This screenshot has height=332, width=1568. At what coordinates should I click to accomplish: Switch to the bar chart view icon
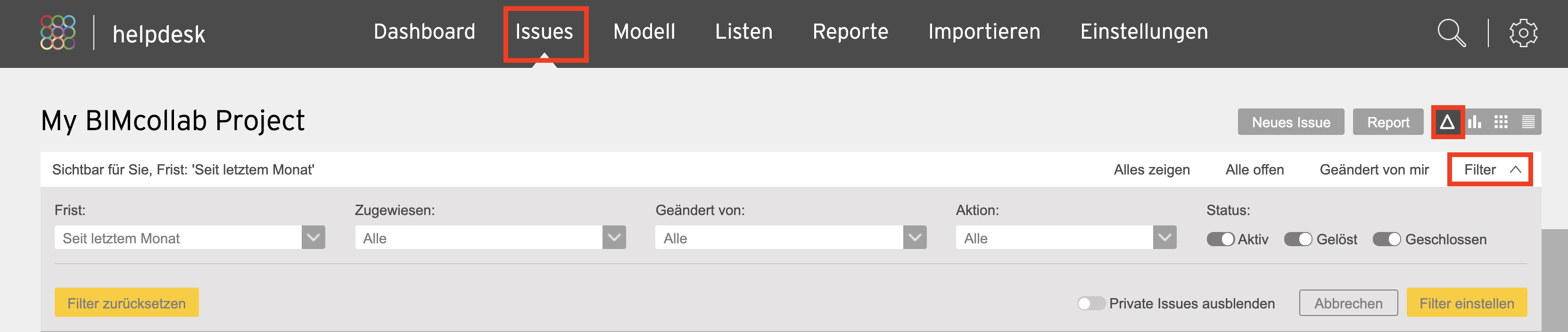(x=1474, y=122)
